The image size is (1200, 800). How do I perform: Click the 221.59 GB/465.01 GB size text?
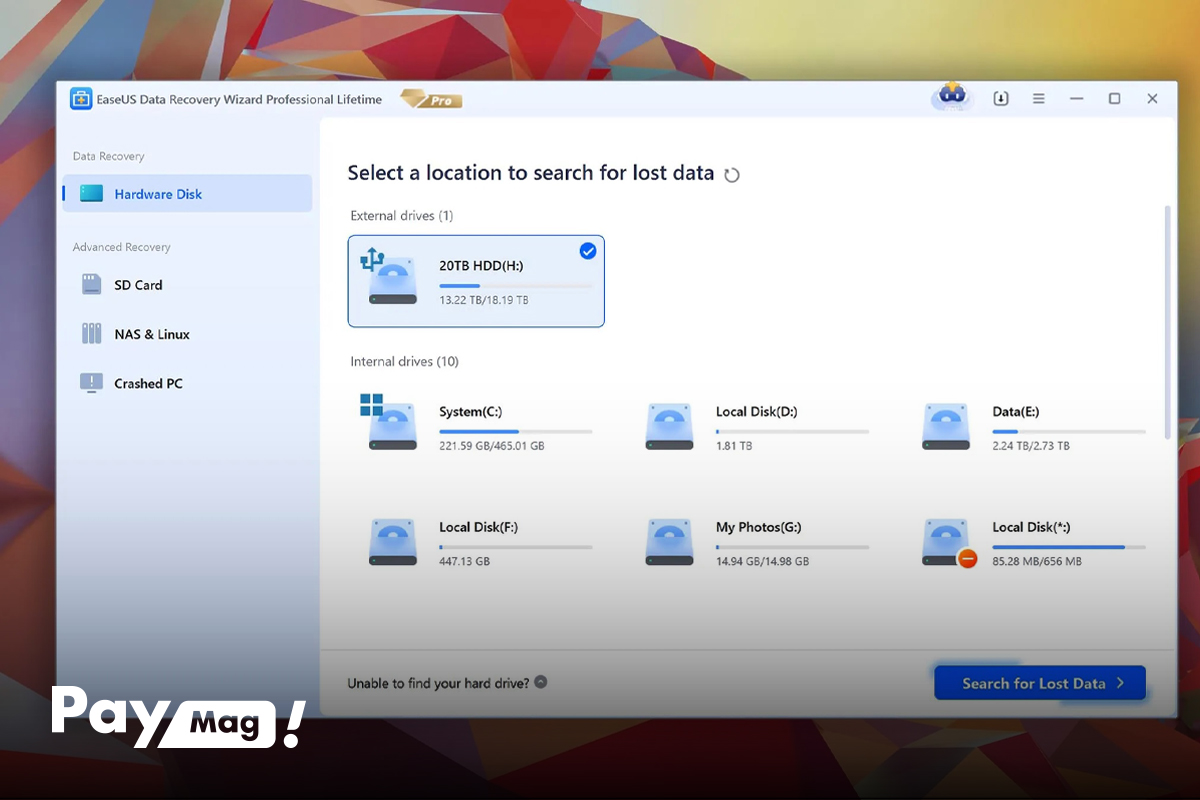491,446
